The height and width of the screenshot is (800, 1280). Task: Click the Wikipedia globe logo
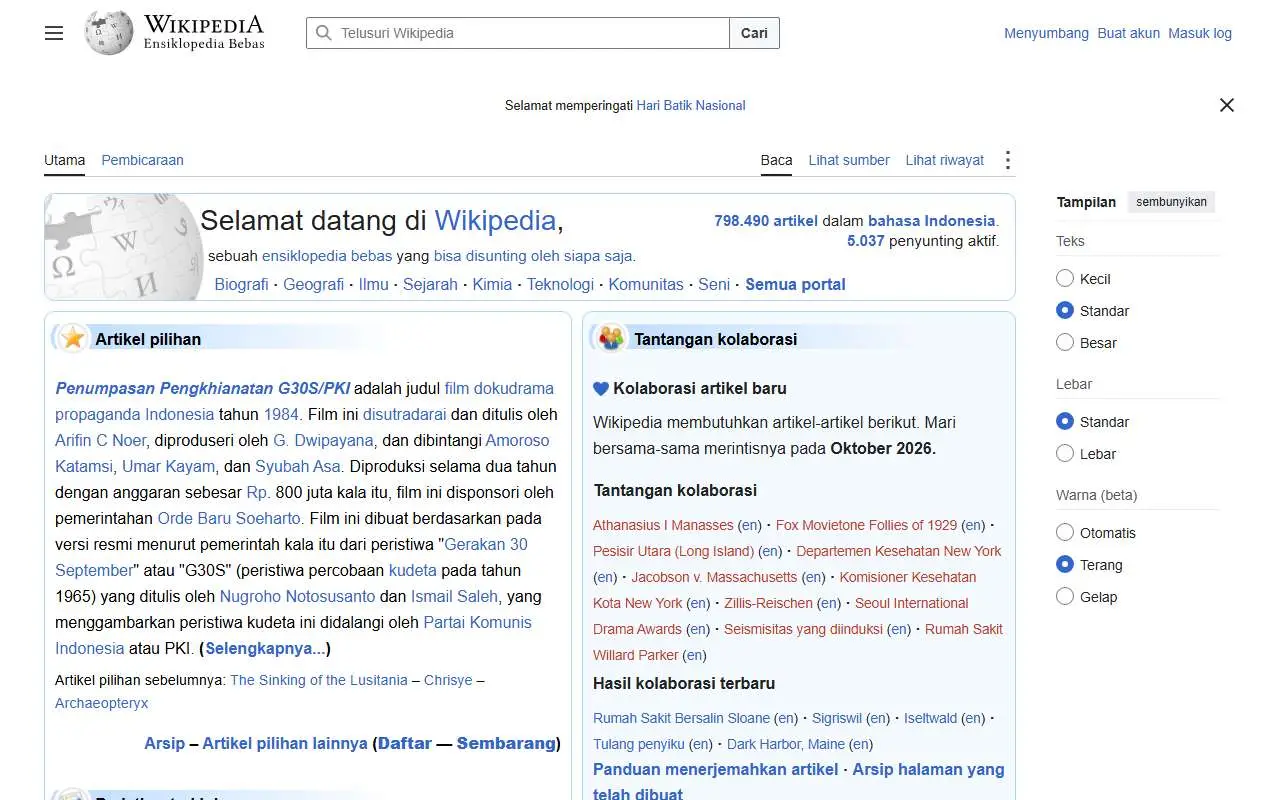[x=109, y=33]
